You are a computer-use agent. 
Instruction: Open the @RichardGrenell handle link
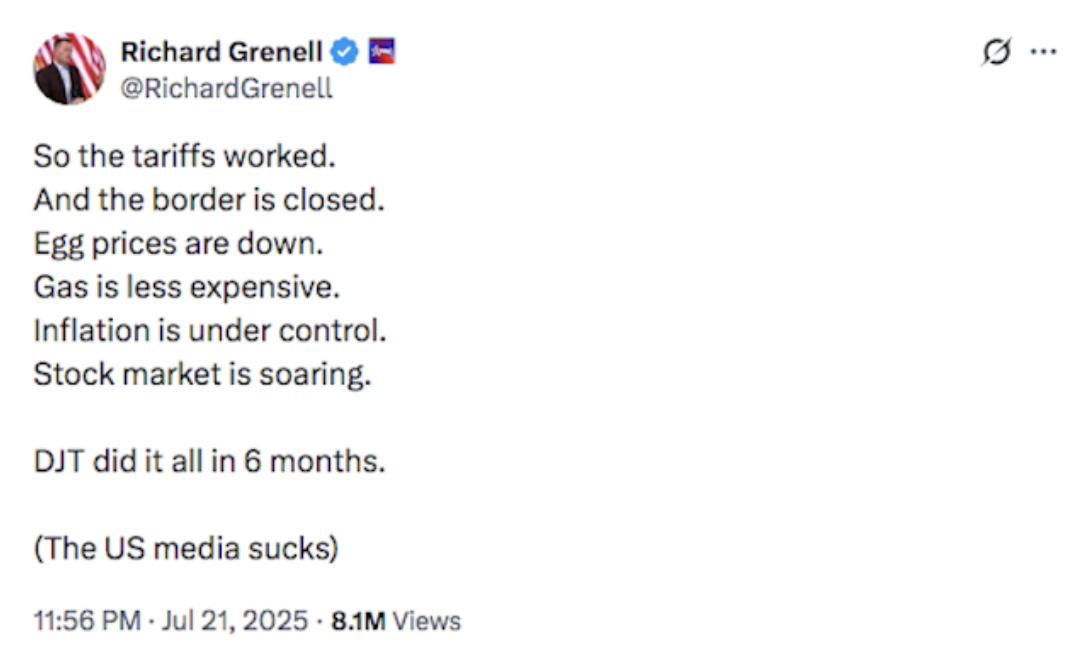227,88
